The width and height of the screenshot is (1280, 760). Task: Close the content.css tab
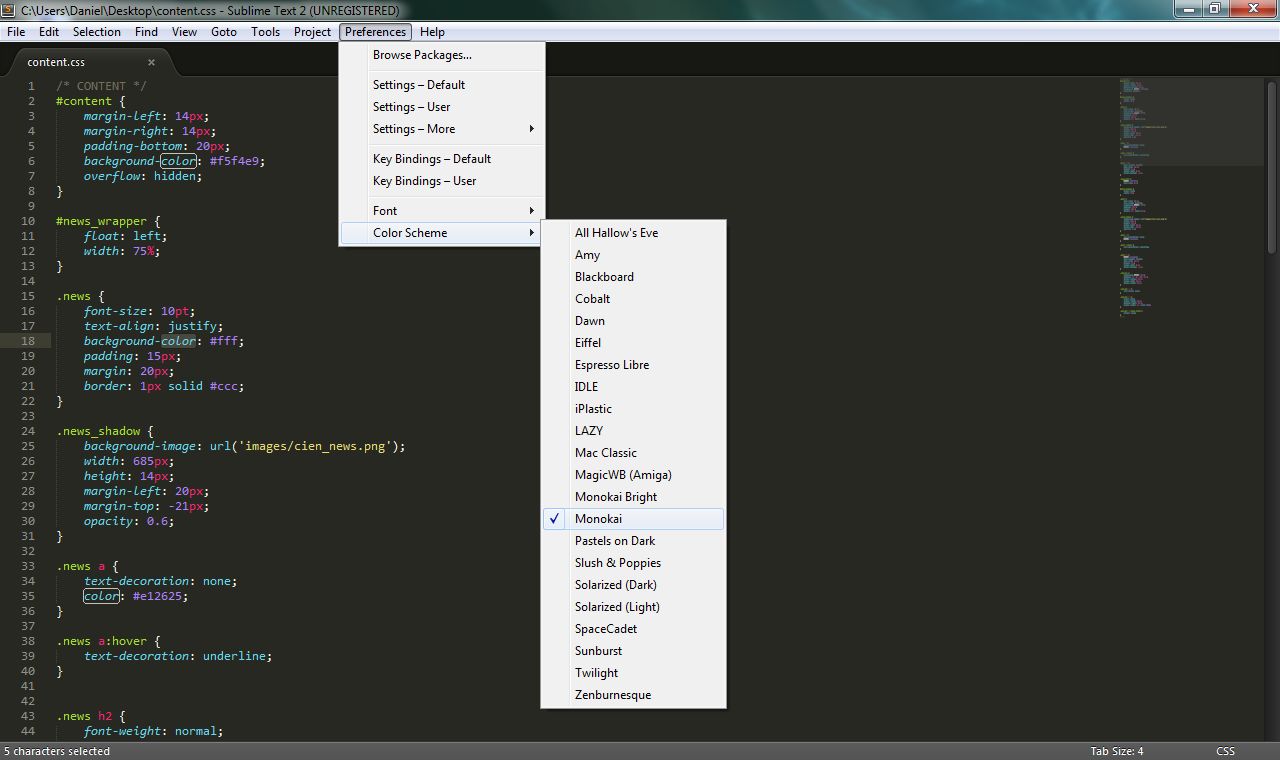151,62
